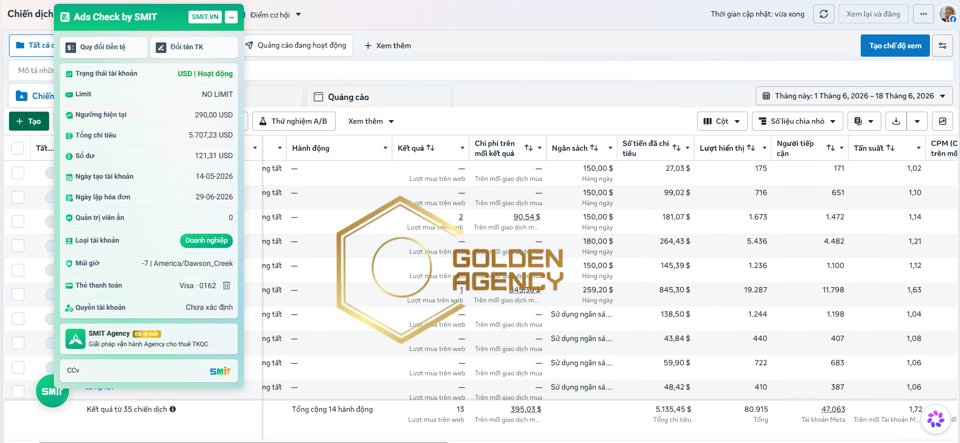Screen dimensions: 960x443
Task: Click the Thử nghiệm A/B button
Action: [x=293, y=121]
